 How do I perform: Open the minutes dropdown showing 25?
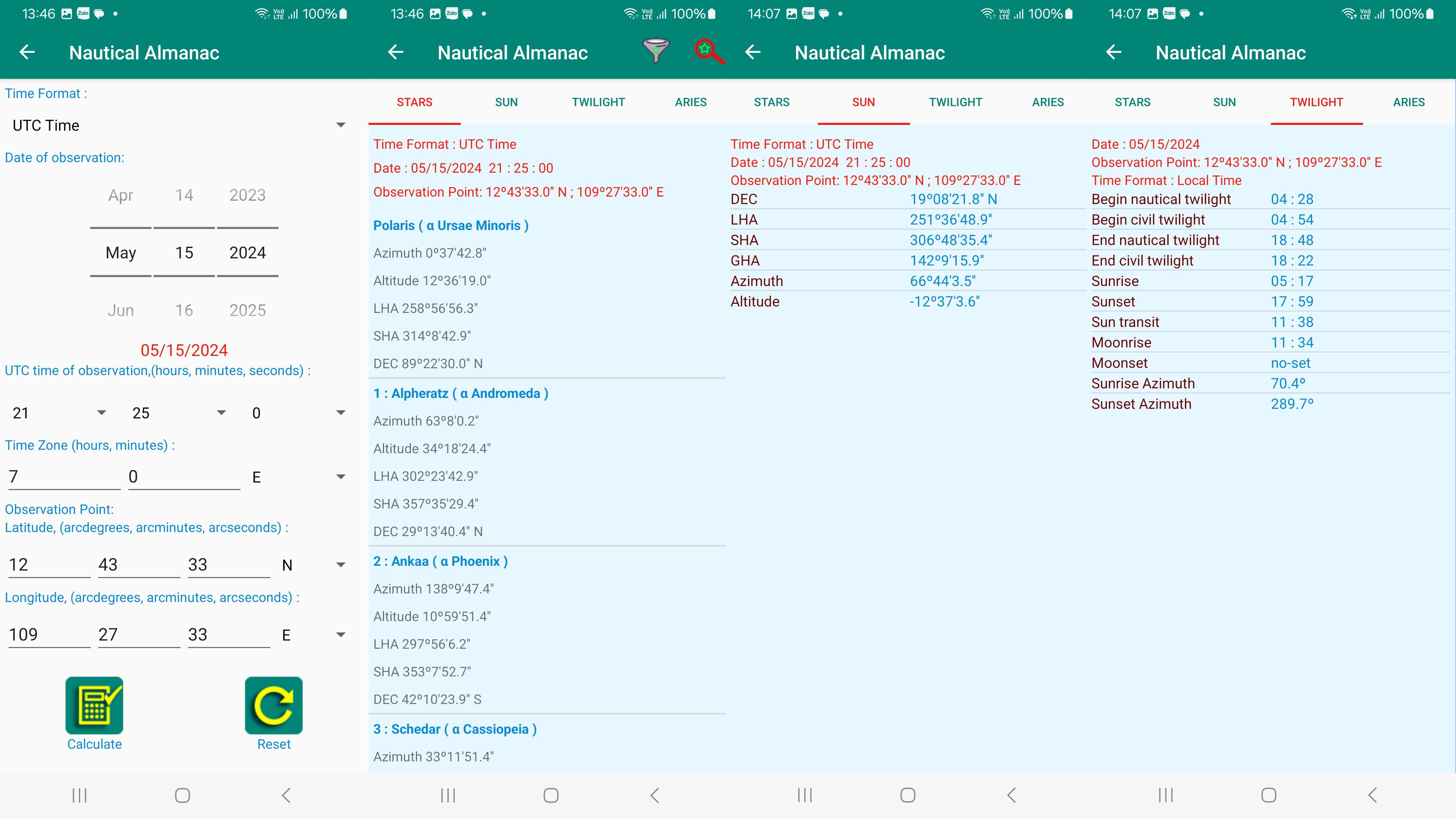point(179,413)
